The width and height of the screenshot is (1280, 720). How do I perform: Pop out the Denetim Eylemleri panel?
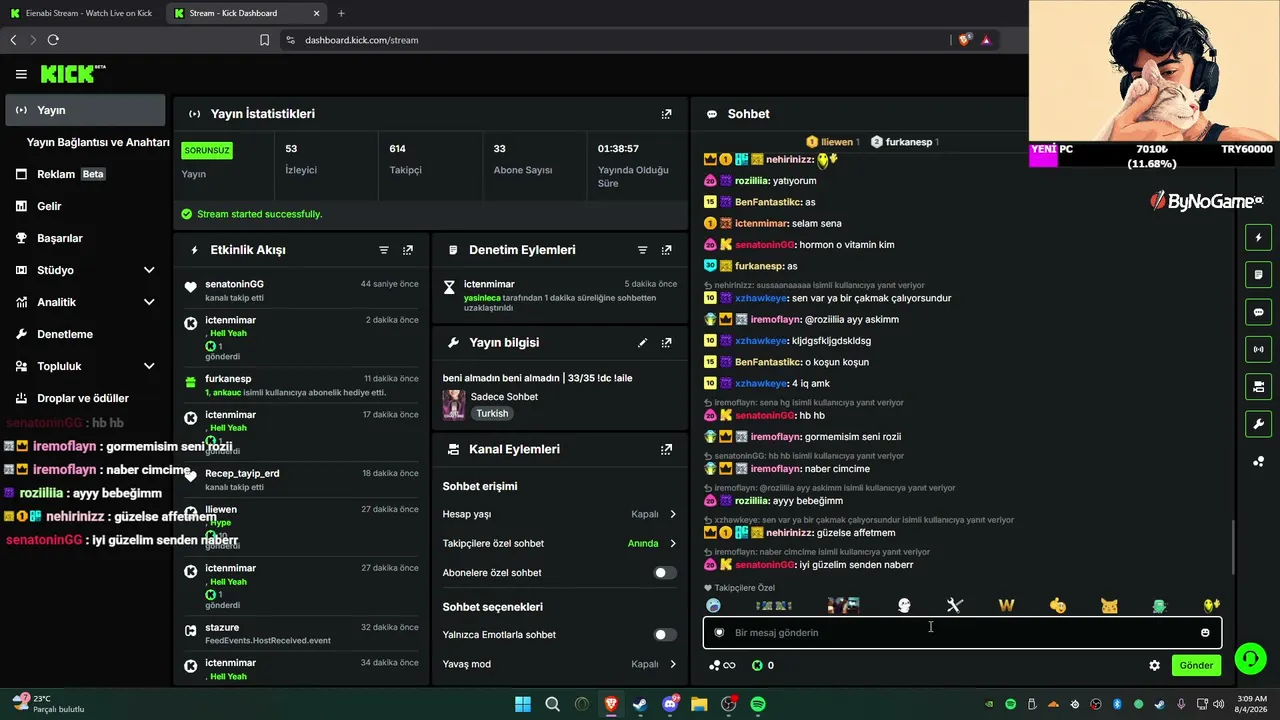[666, 250]
